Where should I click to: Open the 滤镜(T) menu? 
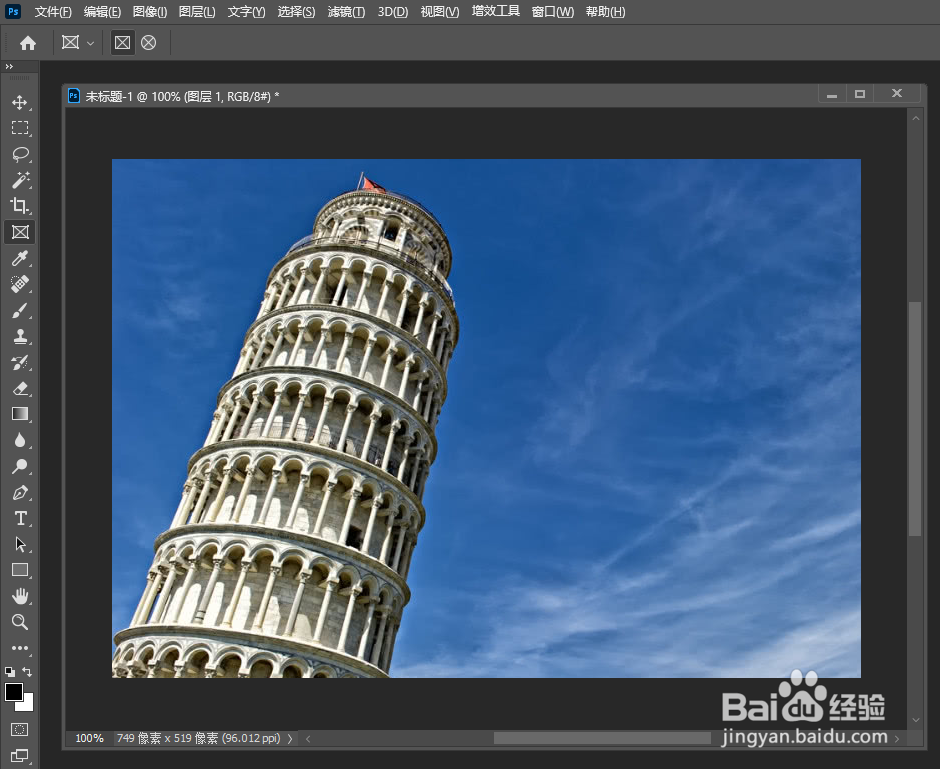point(346,11)
